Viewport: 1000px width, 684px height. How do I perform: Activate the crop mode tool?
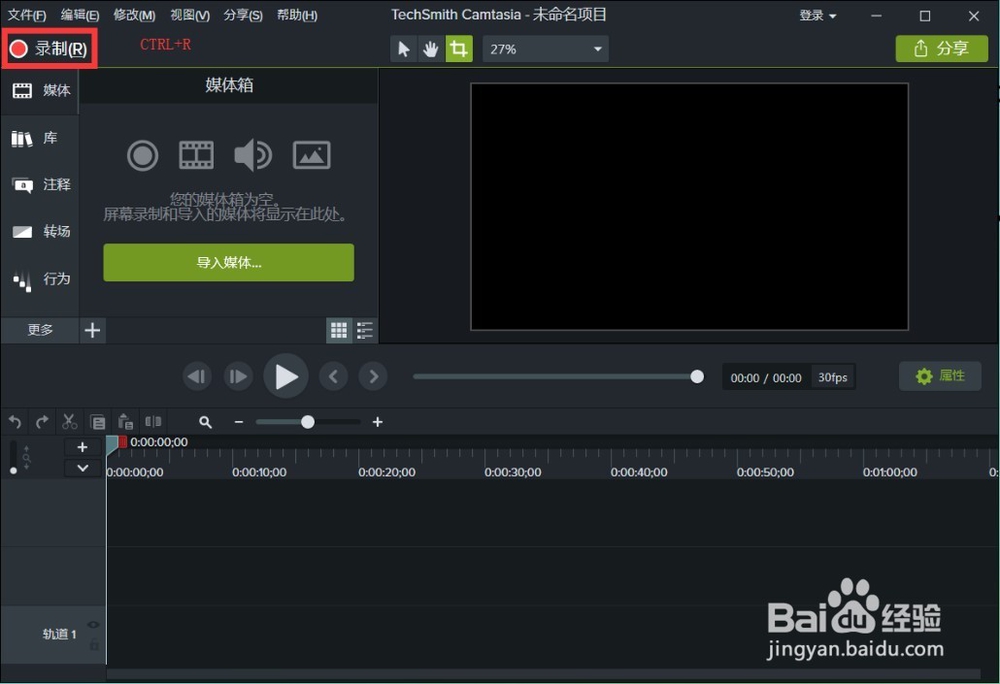click(x=459, y=49)
